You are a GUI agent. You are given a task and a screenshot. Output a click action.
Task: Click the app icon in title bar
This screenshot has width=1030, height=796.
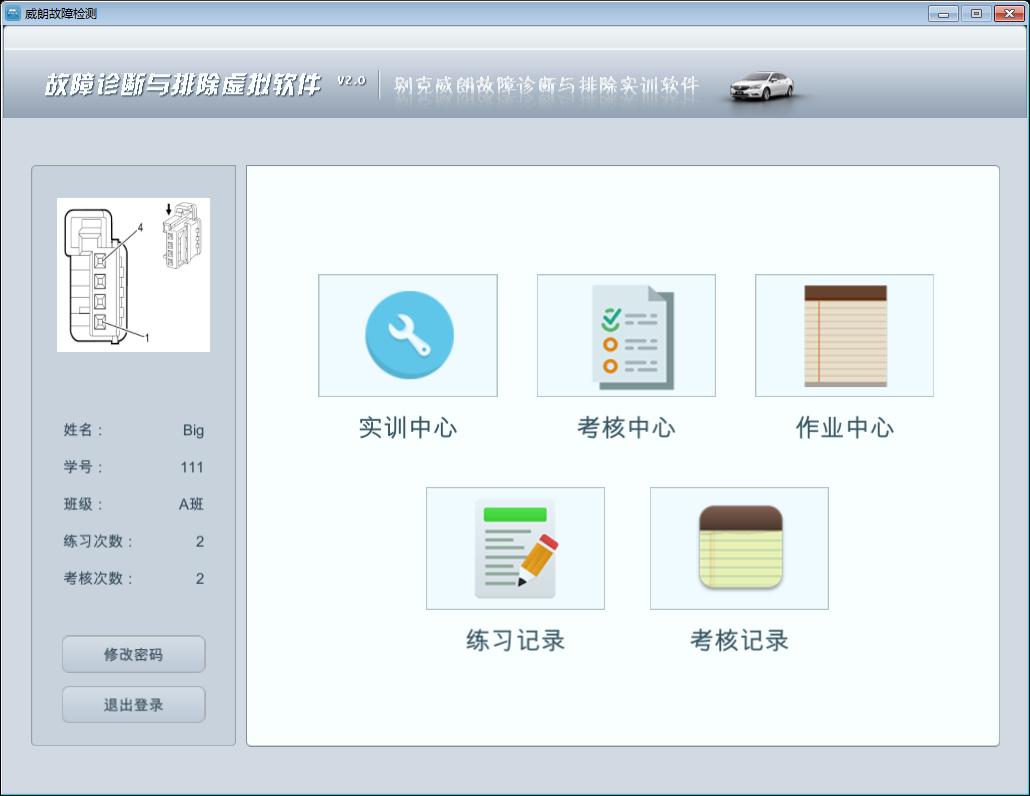(x=13, y=13)
